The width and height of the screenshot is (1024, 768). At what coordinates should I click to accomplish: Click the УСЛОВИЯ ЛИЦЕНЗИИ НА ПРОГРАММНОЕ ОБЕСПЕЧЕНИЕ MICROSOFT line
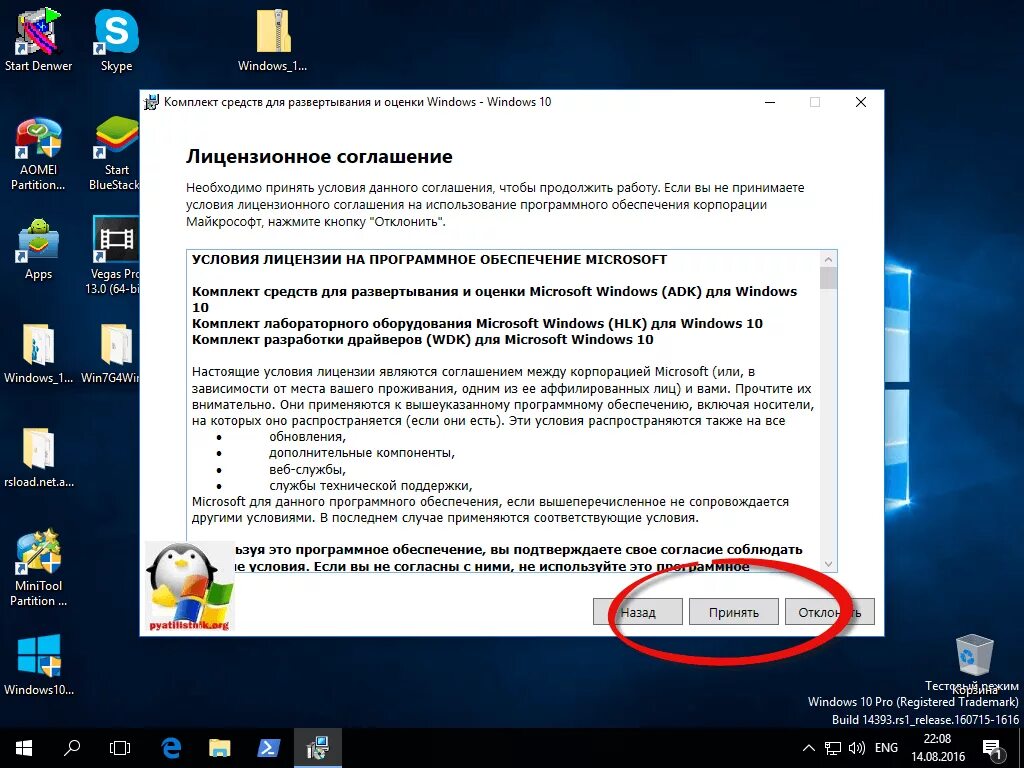pos(430,260)
